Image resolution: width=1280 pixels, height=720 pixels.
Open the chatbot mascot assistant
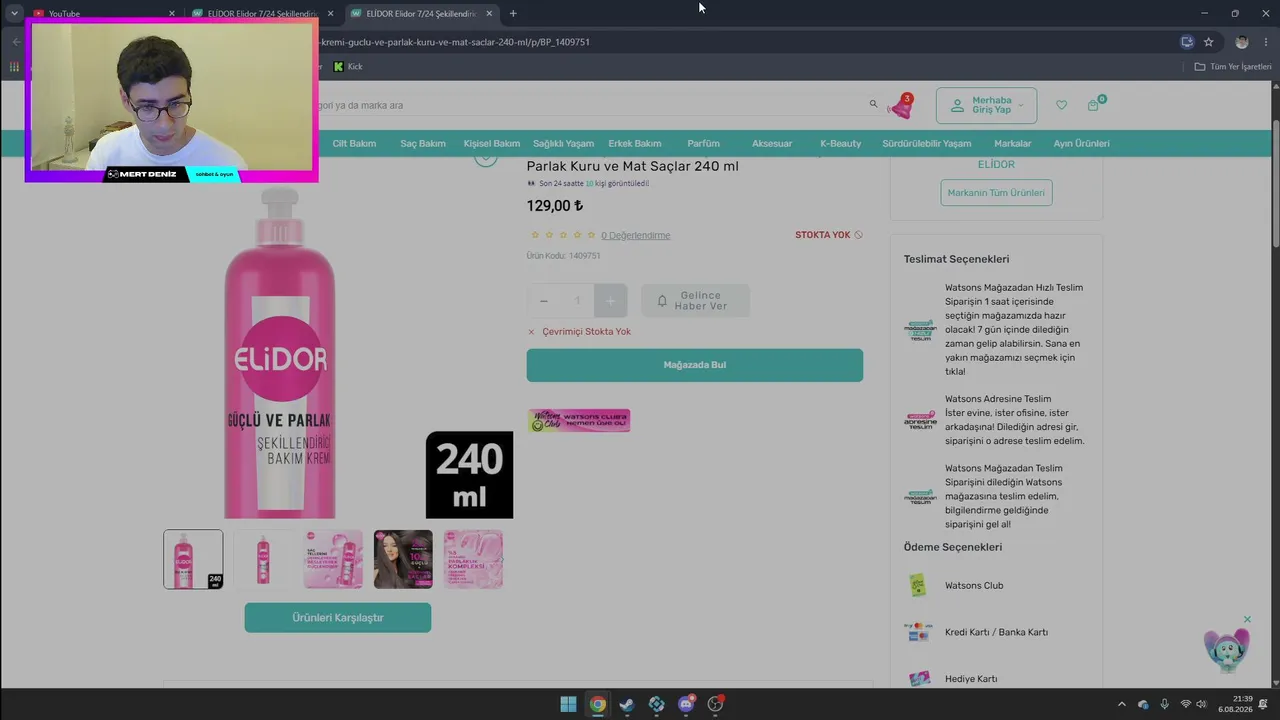[x=1226, y=651]
